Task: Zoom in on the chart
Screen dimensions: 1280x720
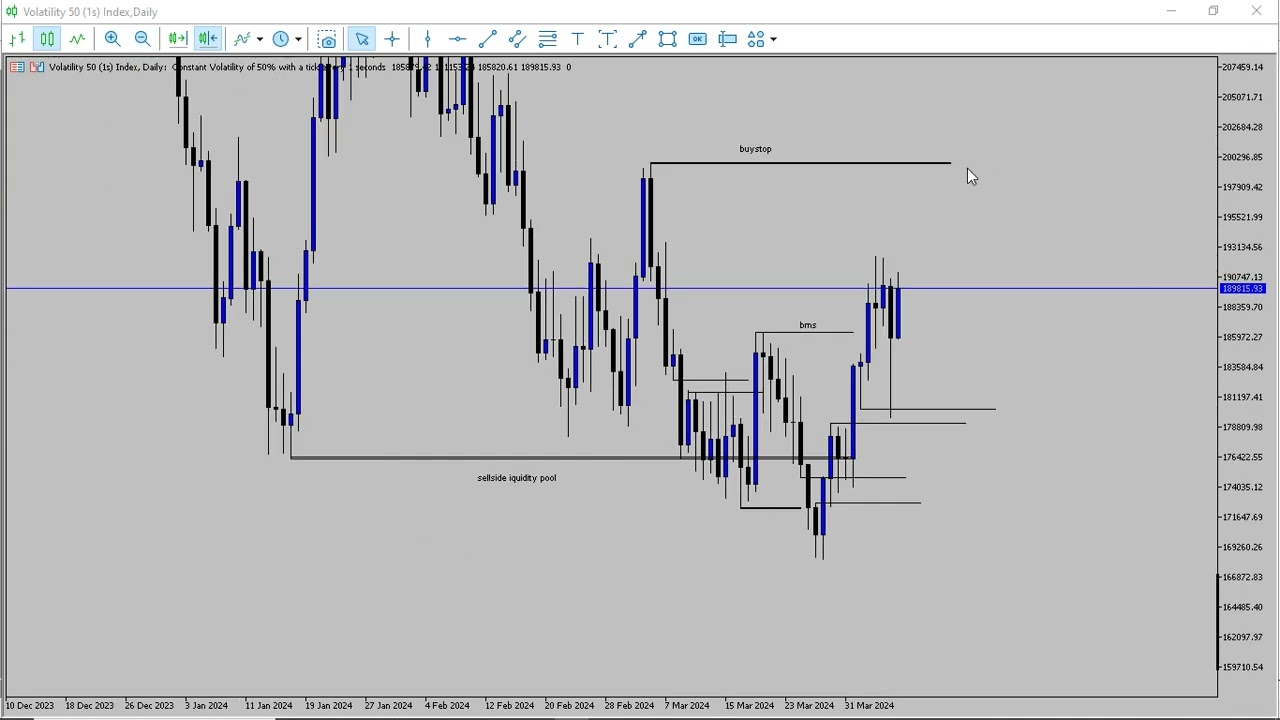Action: [x=113, y=39]
